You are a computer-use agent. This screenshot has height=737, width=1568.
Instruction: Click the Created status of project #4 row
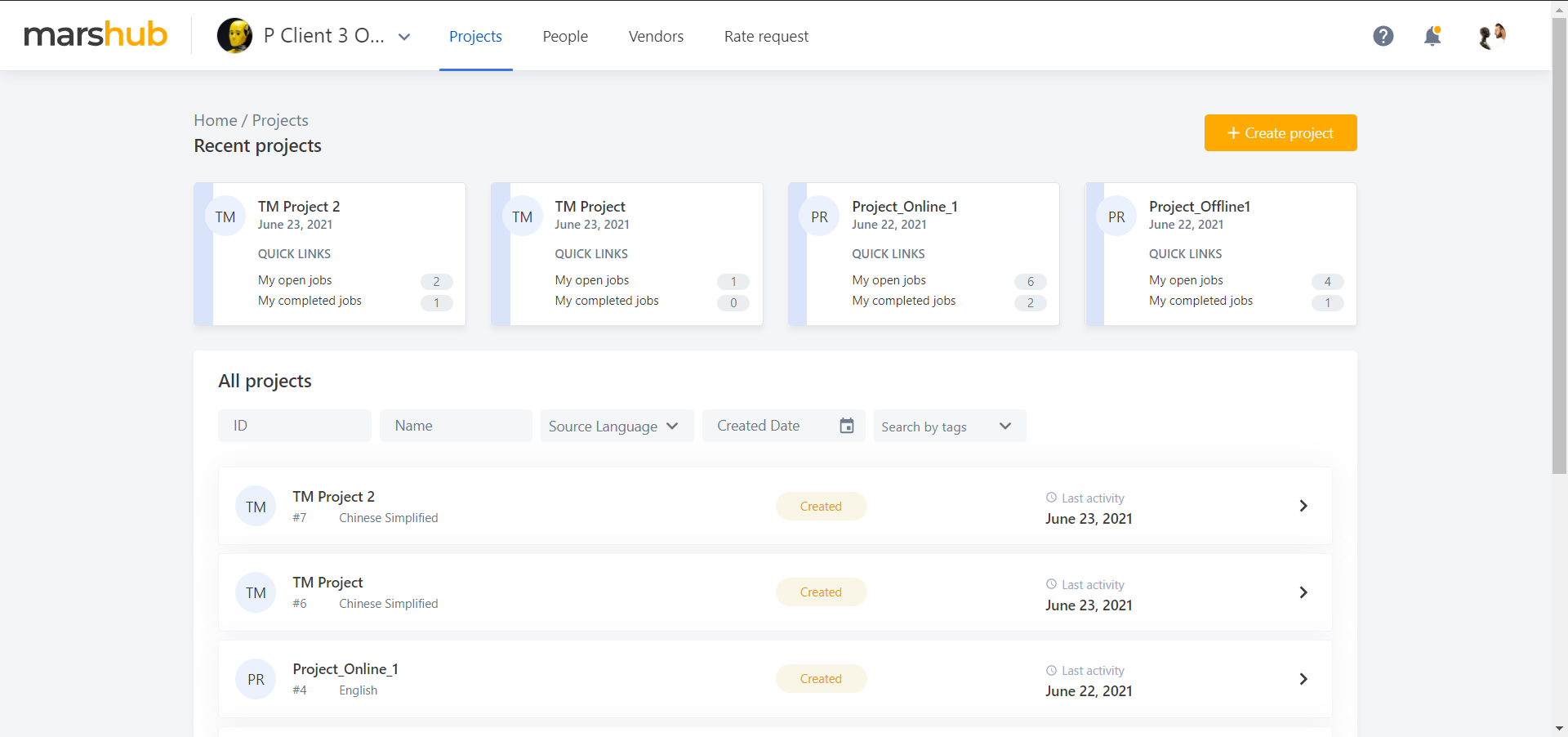click(x=821, y=679)
